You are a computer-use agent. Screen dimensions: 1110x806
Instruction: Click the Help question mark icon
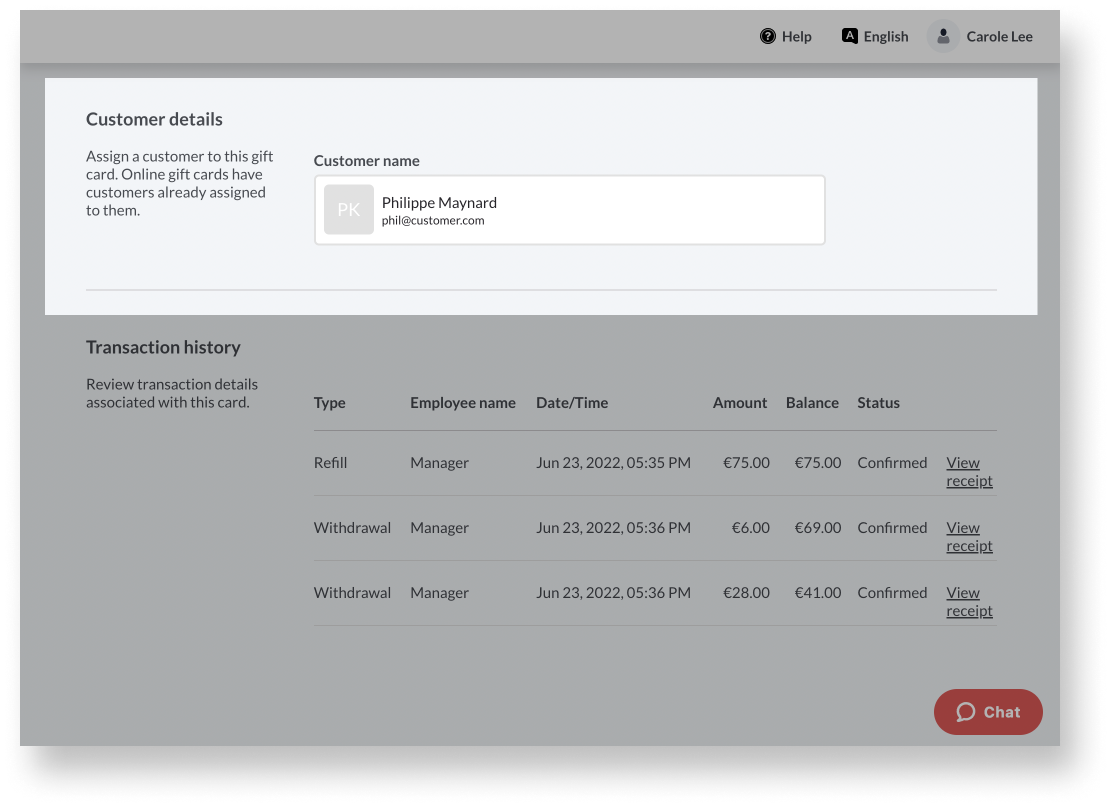point(768,37)
